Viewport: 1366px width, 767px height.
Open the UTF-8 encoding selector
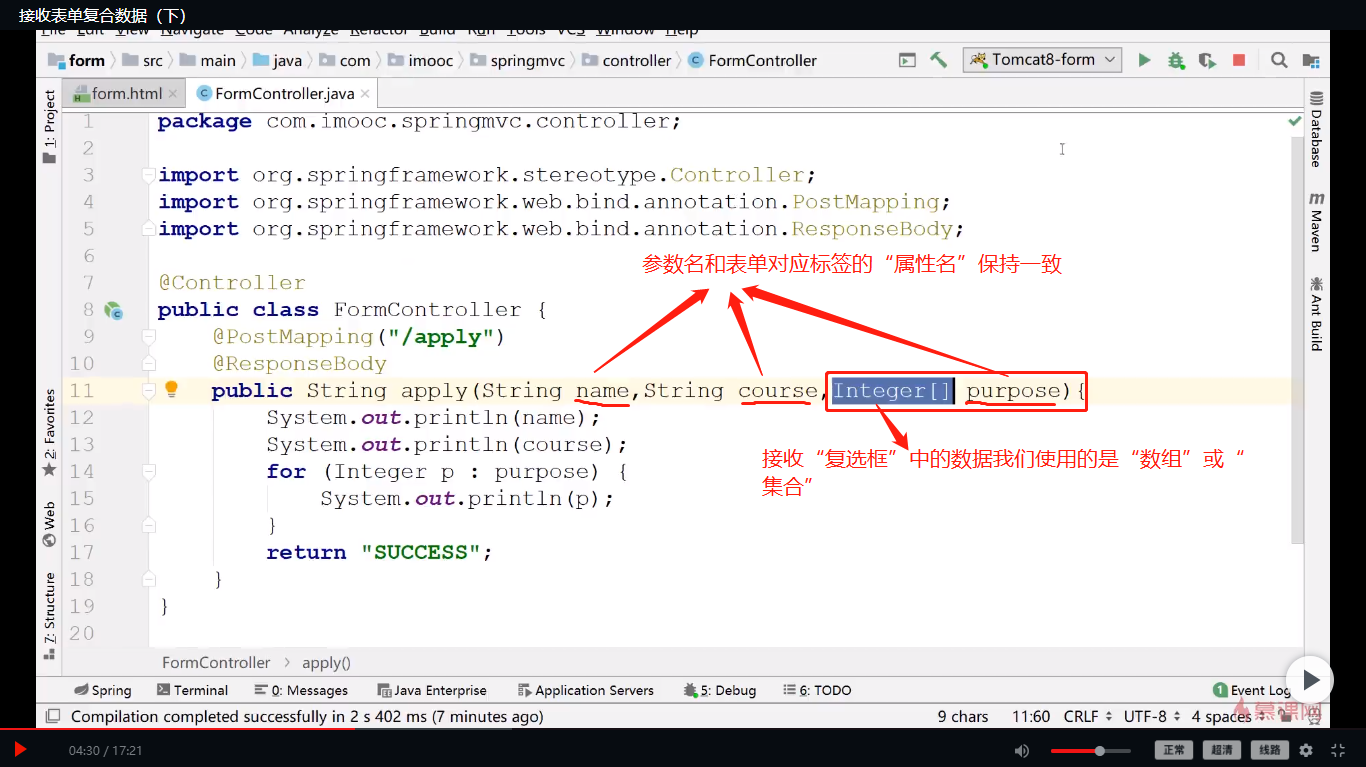pos(1151,716)
